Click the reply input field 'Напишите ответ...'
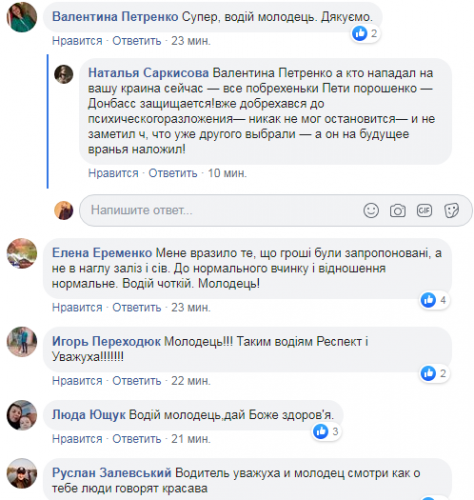This screenshot has height=500, width=474. 276,210
